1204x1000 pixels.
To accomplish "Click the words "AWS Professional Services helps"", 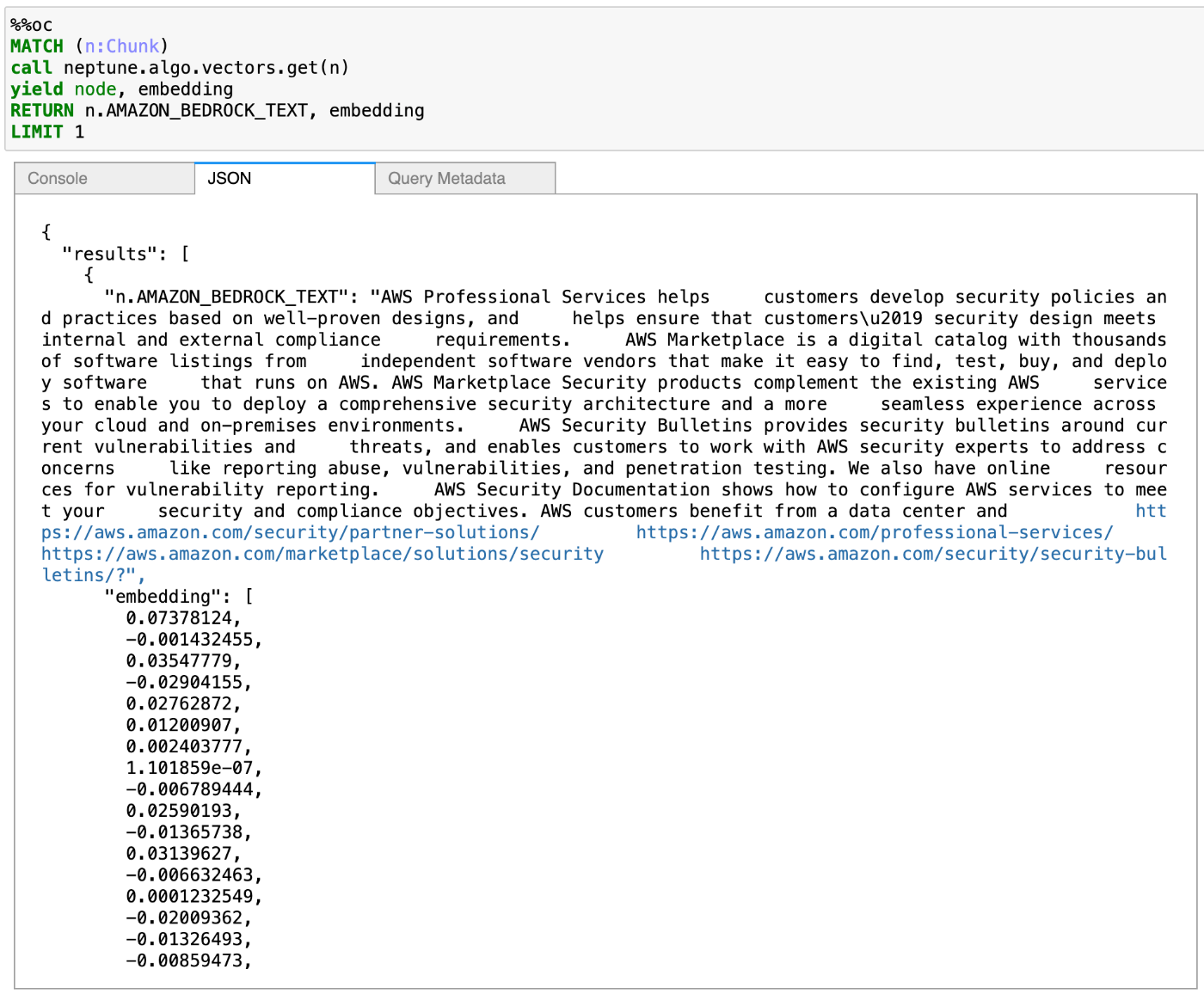I will (x=545, y=297).
